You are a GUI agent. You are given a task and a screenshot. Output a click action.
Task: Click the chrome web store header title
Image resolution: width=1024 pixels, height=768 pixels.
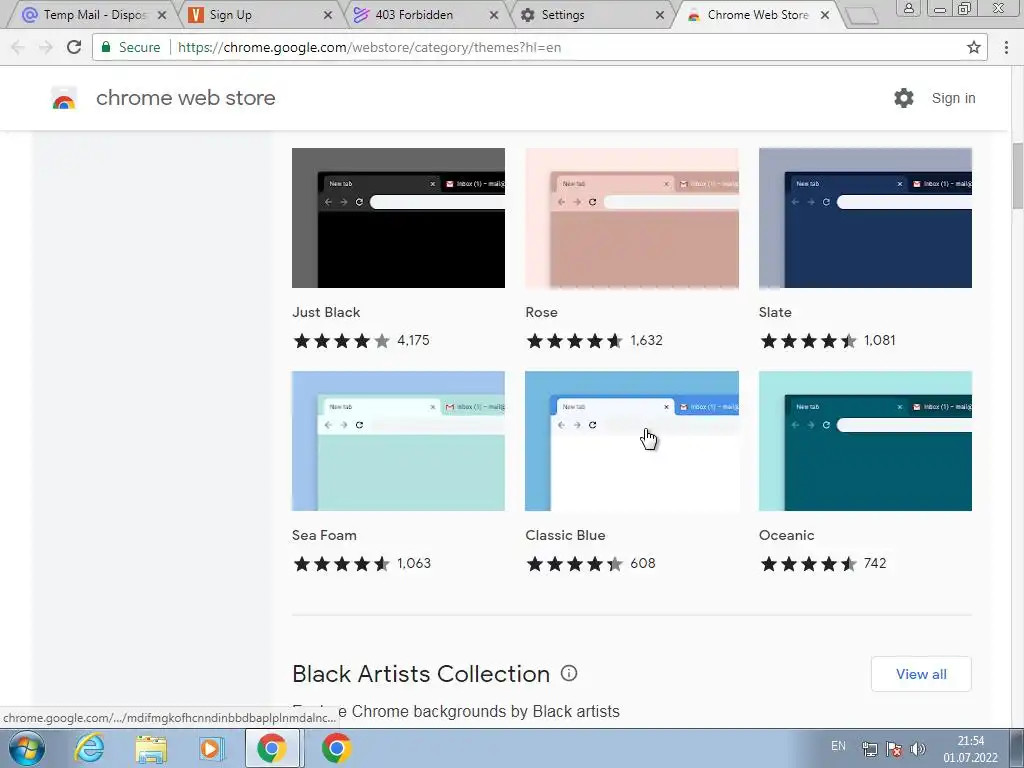[x=185, y=98]
